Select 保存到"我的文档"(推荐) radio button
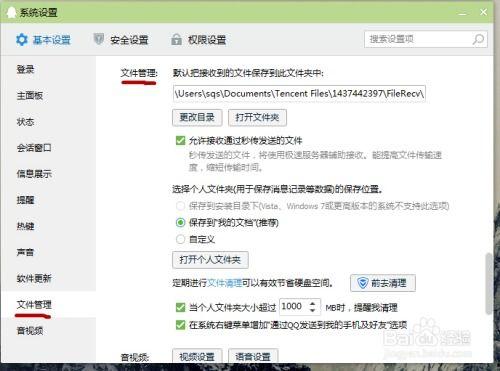 [180, 222]
